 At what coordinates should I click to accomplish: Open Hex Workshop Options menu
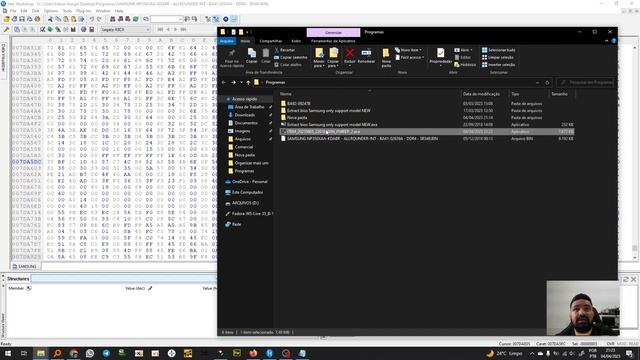click(51, 11)
